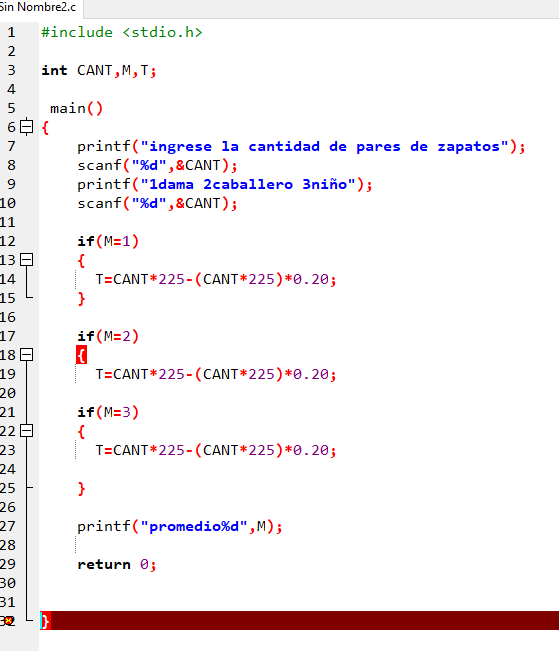Screen dimensions: 559x651
Task: Click the highlighted red brace on line 18
Action: [81, 355]
